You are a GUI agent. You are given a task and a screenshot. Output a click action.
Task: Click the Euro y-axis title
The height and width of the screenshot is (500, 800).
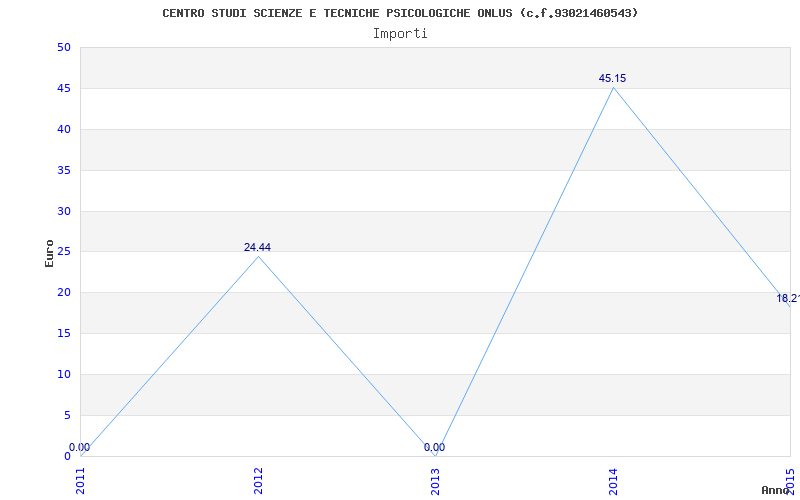tap(49, 253)
